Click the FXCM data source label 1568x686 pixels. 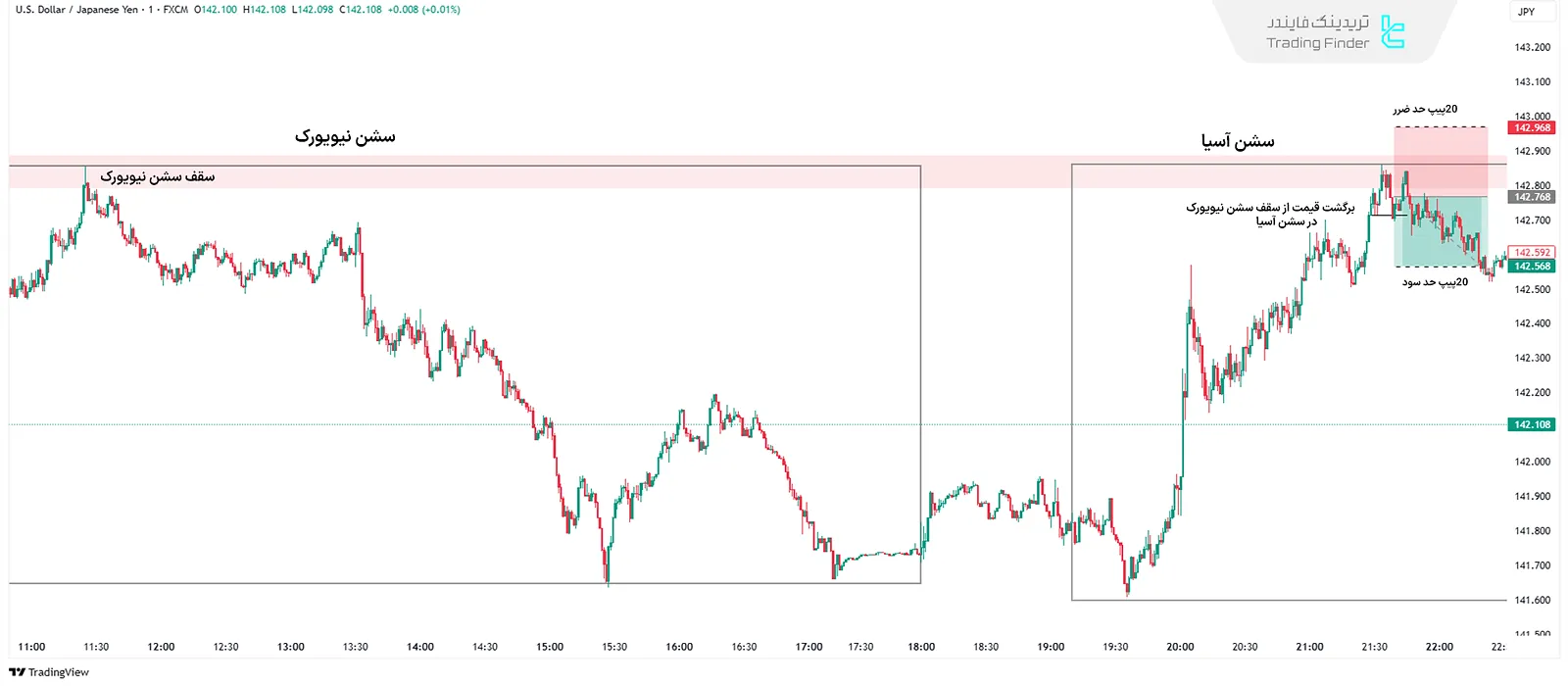coord(175,10)
